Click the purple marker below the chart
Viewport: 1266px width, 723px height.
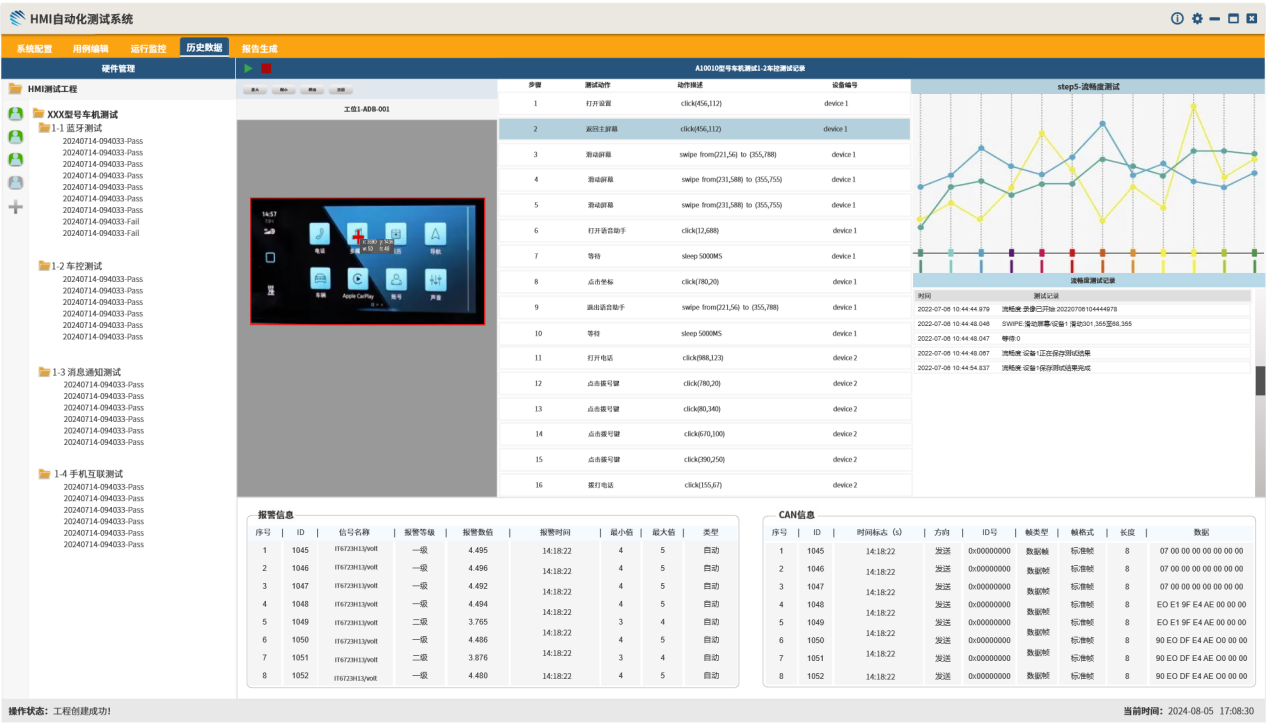[x=1011, y=254]
